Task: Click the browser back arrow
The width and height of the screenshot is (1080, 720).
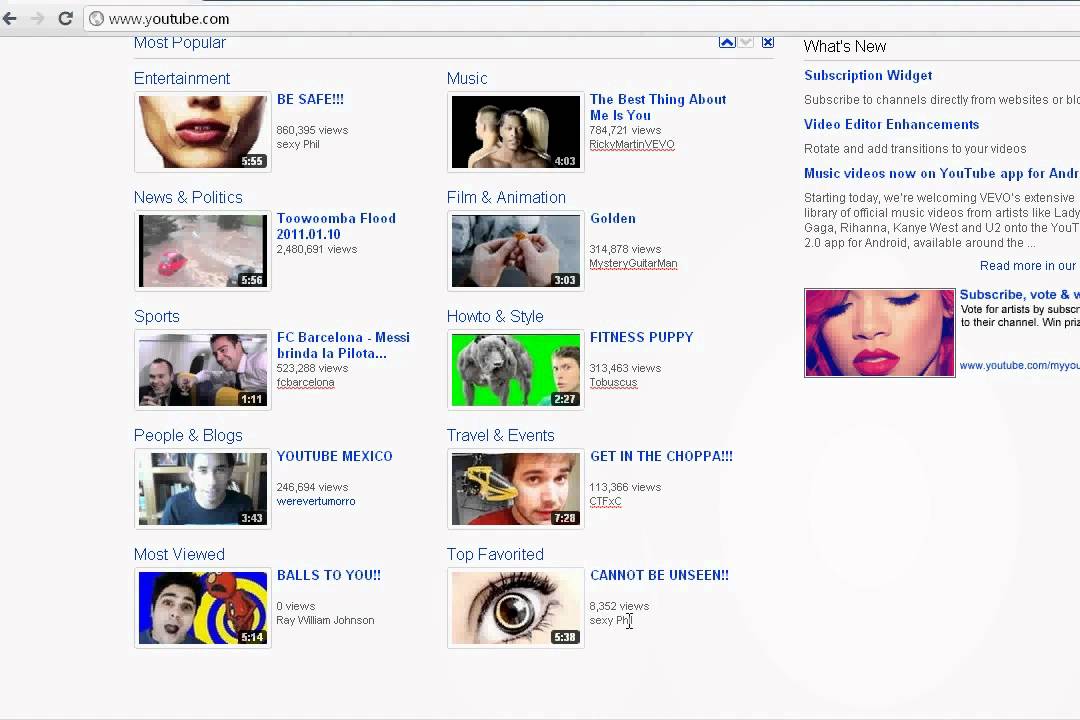Action: [10, 19]
